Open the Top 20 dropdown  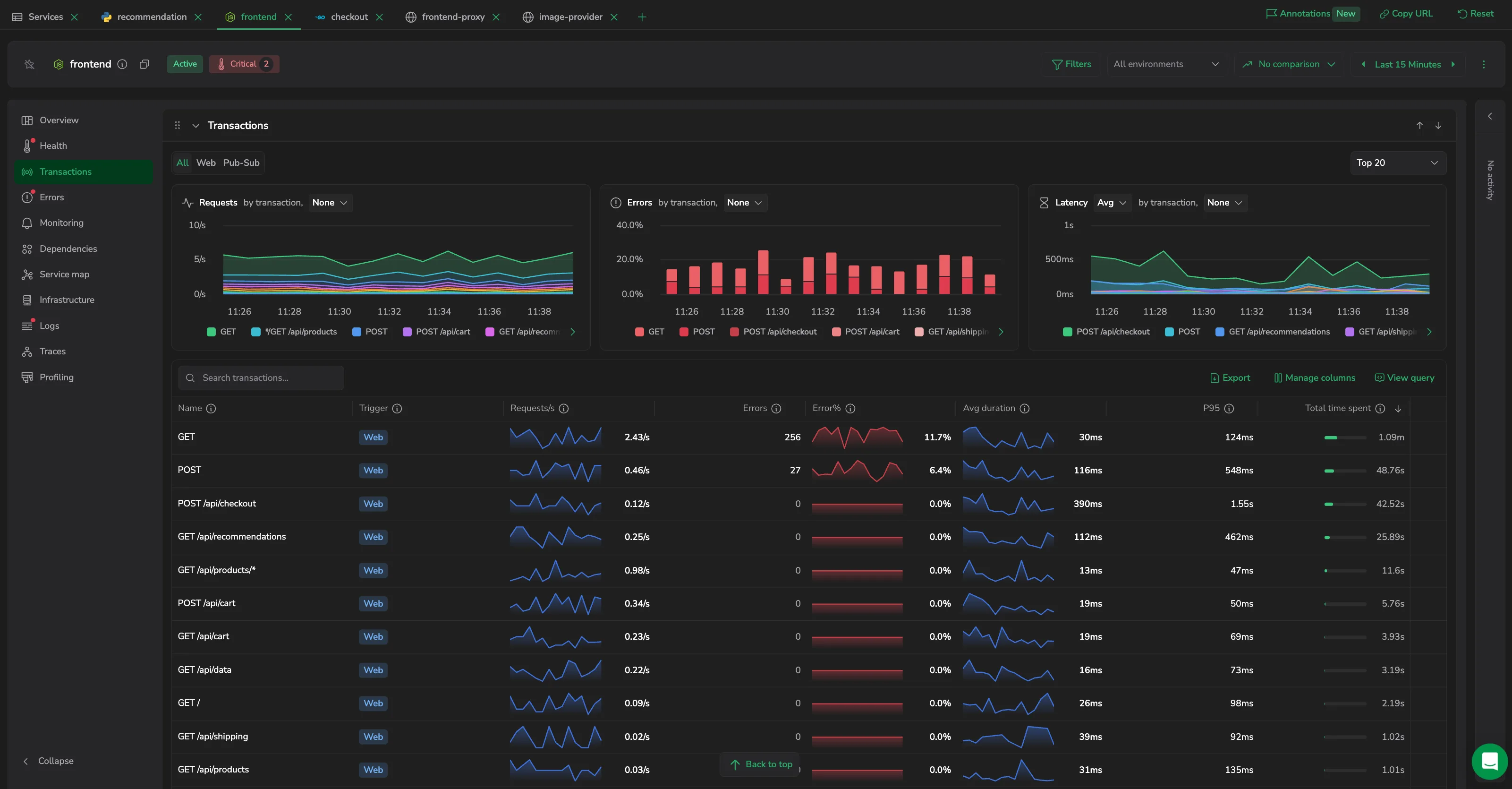click(1398, 163)
